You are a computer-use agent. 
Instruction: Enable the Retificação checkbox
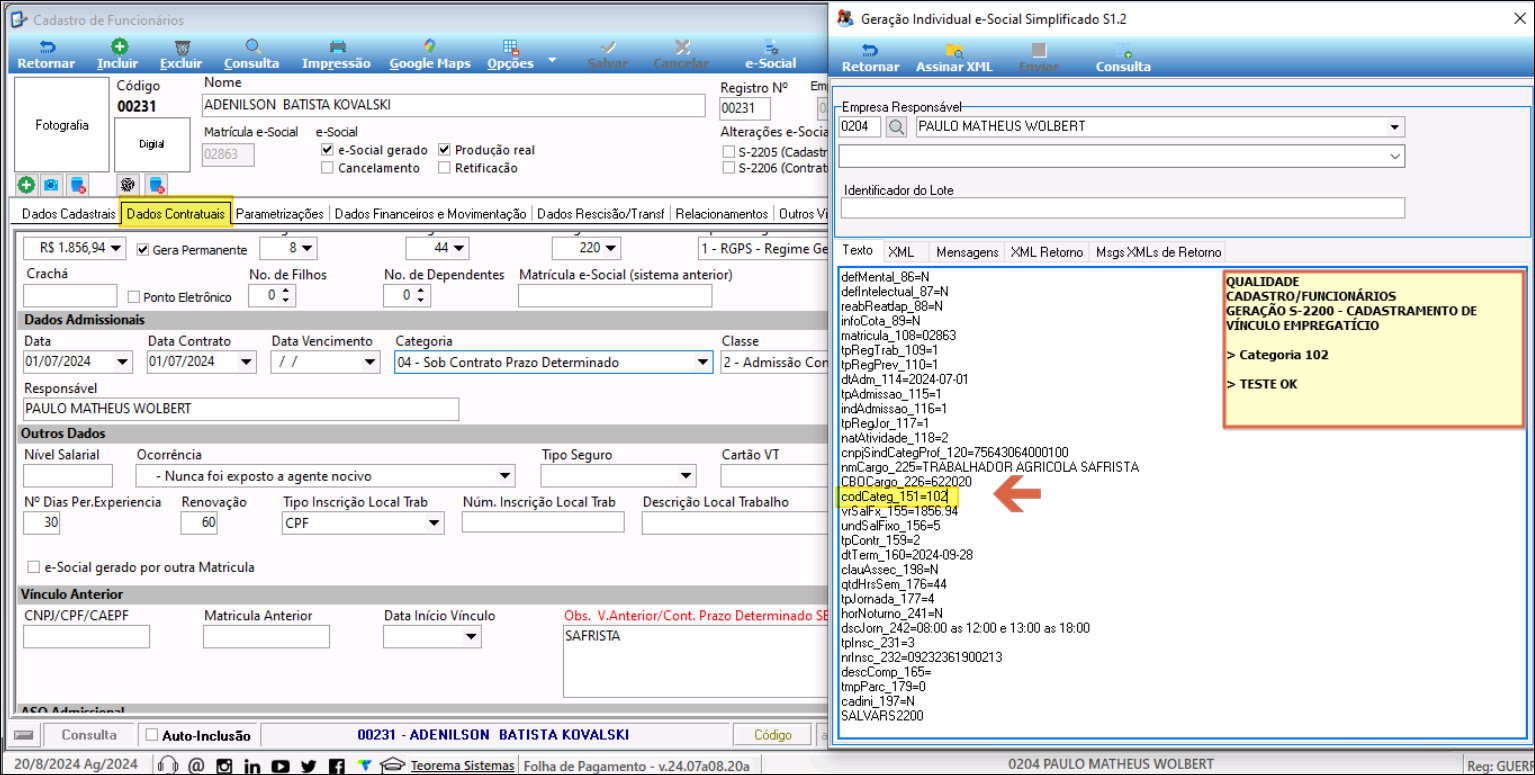[444, 168]
